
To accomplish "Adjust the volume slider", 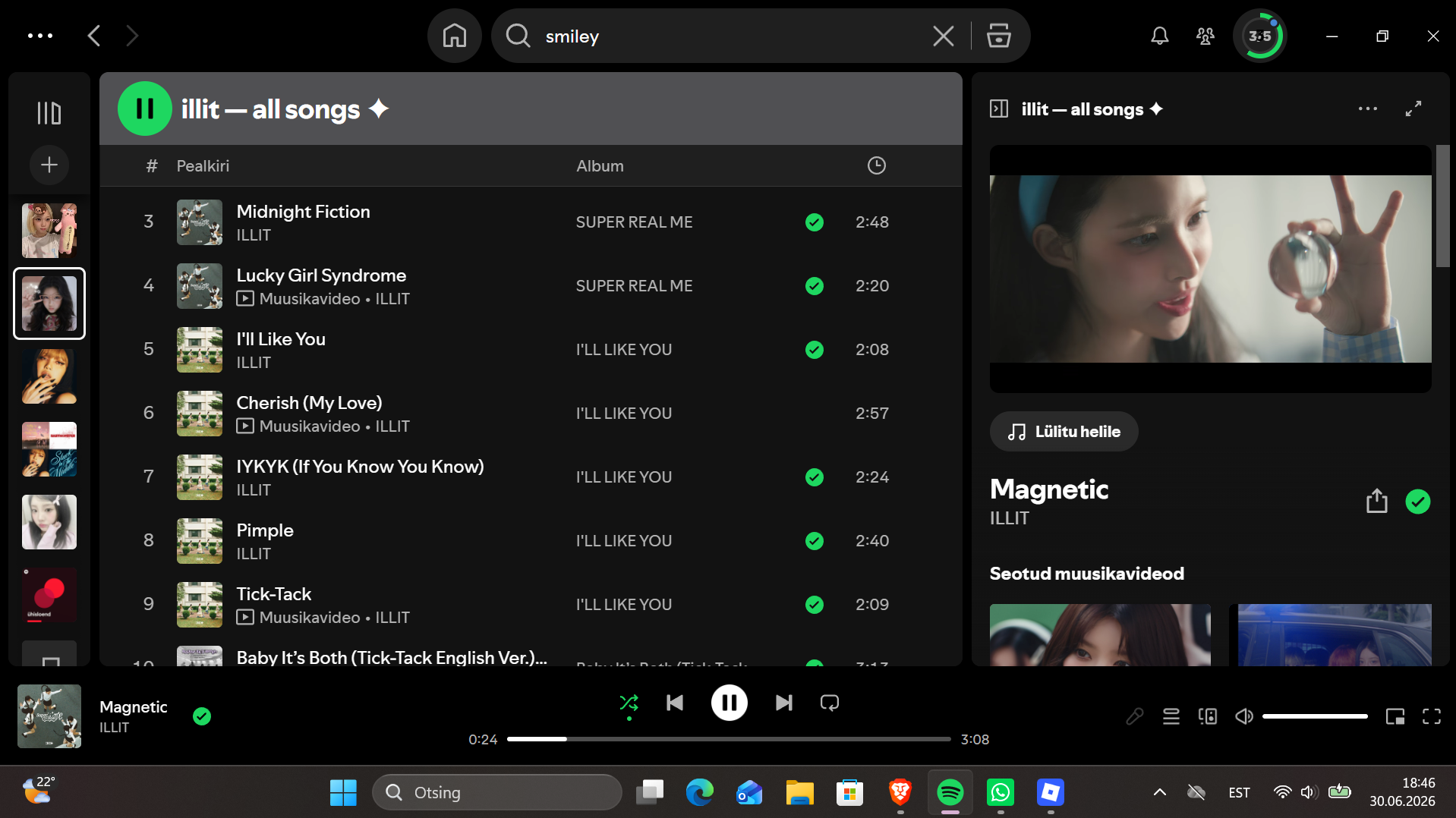I will (x=1315, y=716).
